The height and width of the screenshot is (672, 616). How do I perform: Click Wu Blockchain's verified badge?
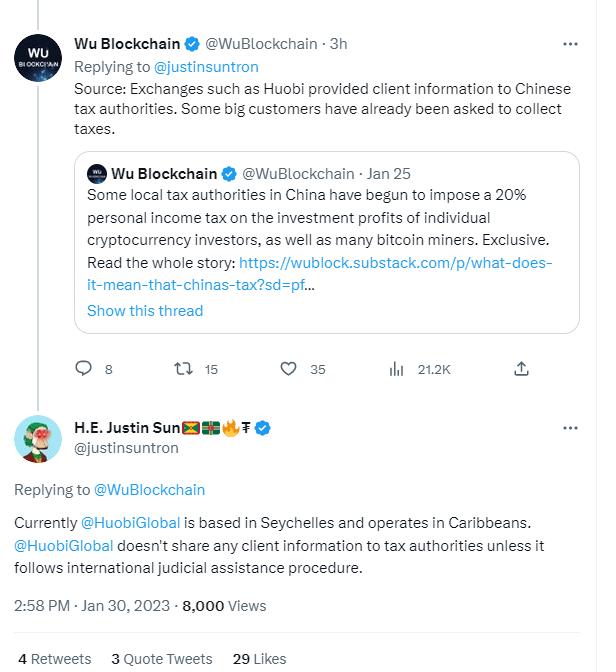coord(193,44)
